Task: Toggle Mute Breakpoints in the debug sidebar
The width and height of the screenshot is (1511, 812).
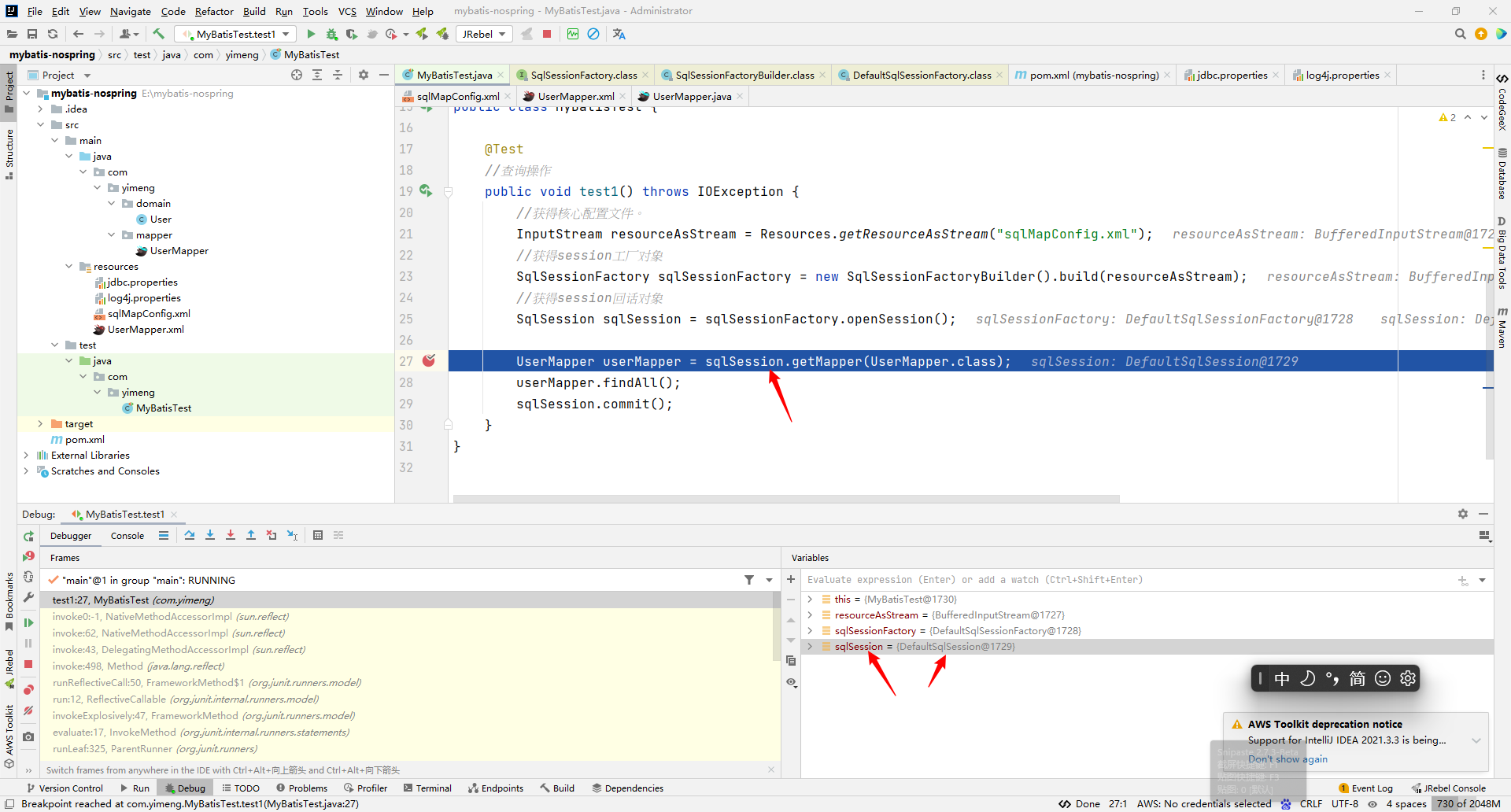Action: (x=28, y=710)
